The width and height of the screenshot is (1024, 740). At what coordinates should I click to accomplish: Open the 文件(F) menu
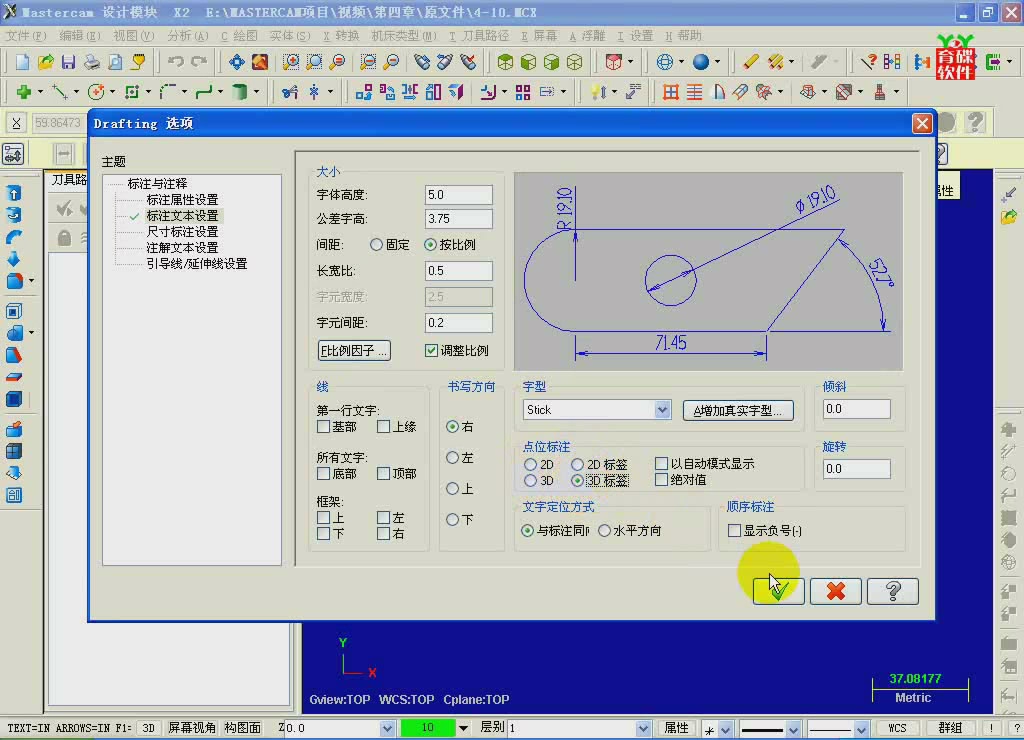coord(26,36)
